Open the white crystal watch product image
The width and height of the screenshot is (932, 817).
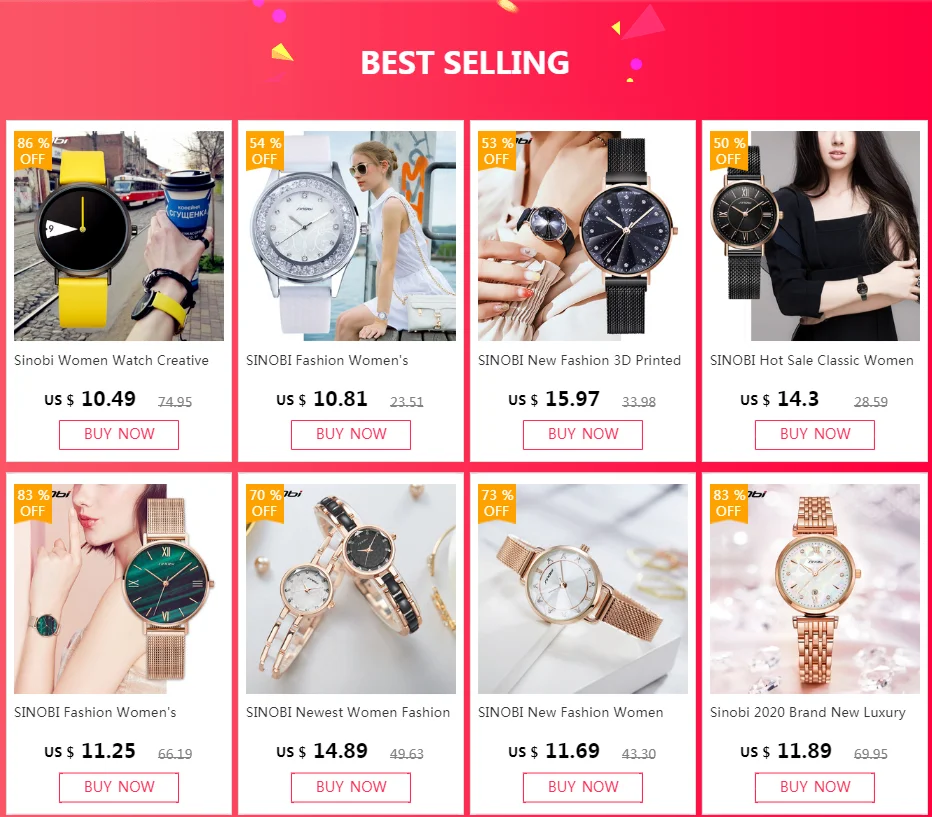click(351, 236)
